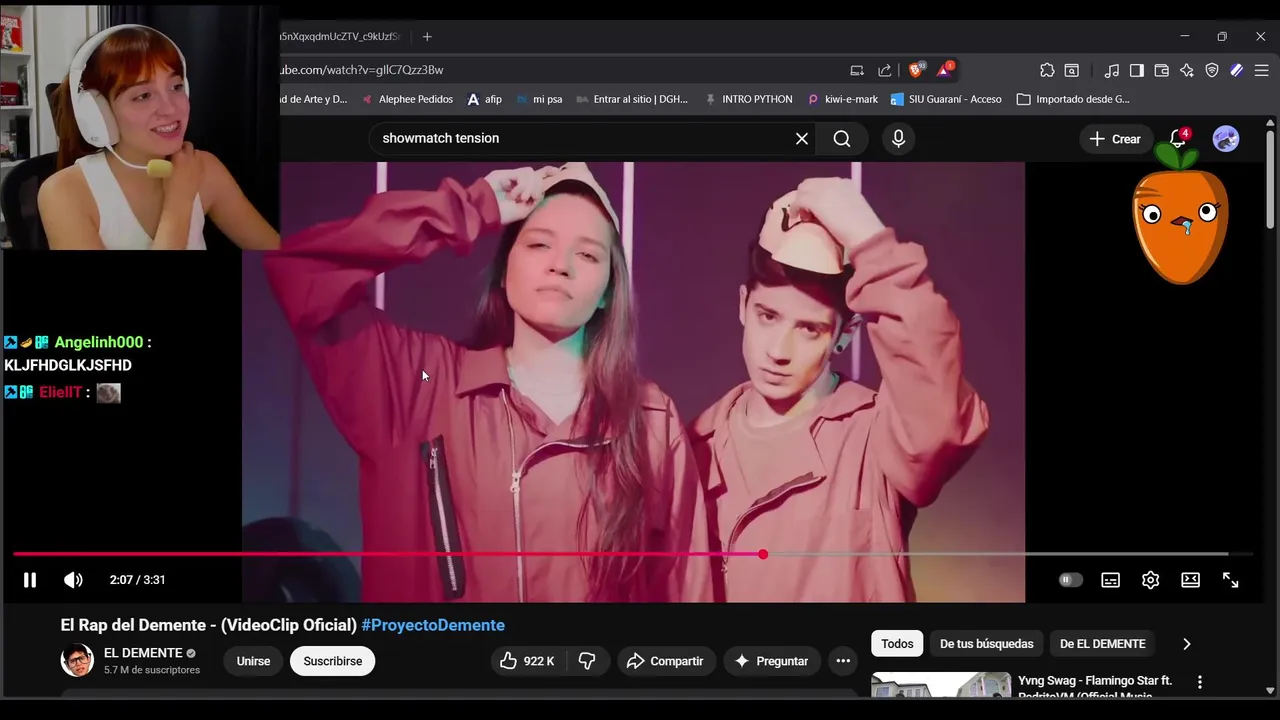Image resolution: width=1280 pixels, height=720 pixels.
Task: Select the 'De tus búsquedas' chip
Action: [x=987, y=644]
